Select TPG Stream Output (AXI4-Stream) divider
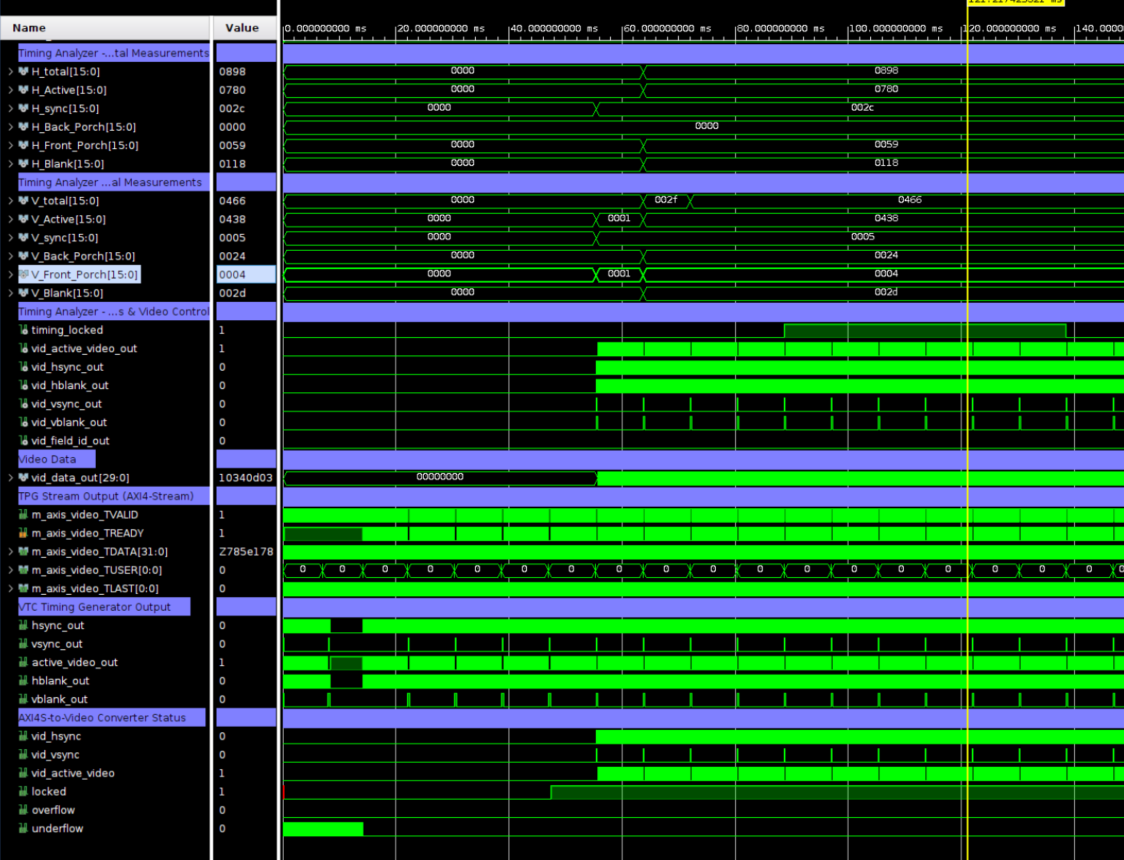Image resolution: width=1124 pixels, height=860 pixels. pyautogui.click(x=114, y=497)
